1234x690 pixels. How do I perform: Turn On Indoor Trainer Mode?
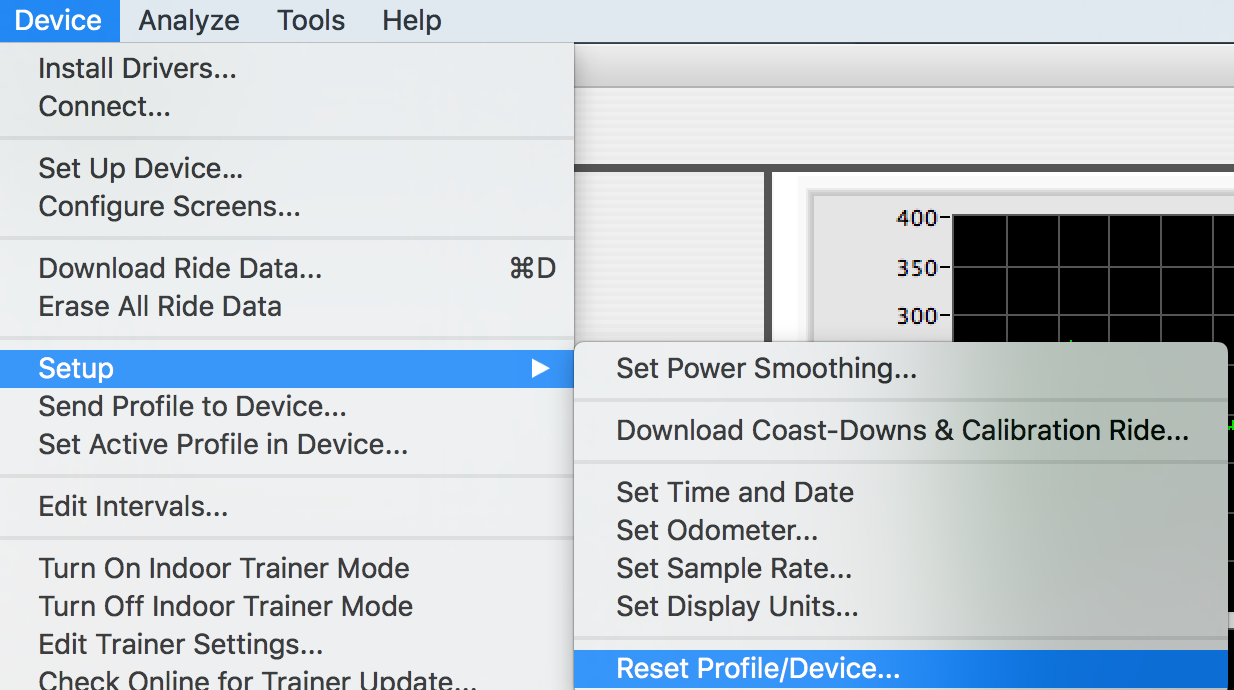point(224,568)
